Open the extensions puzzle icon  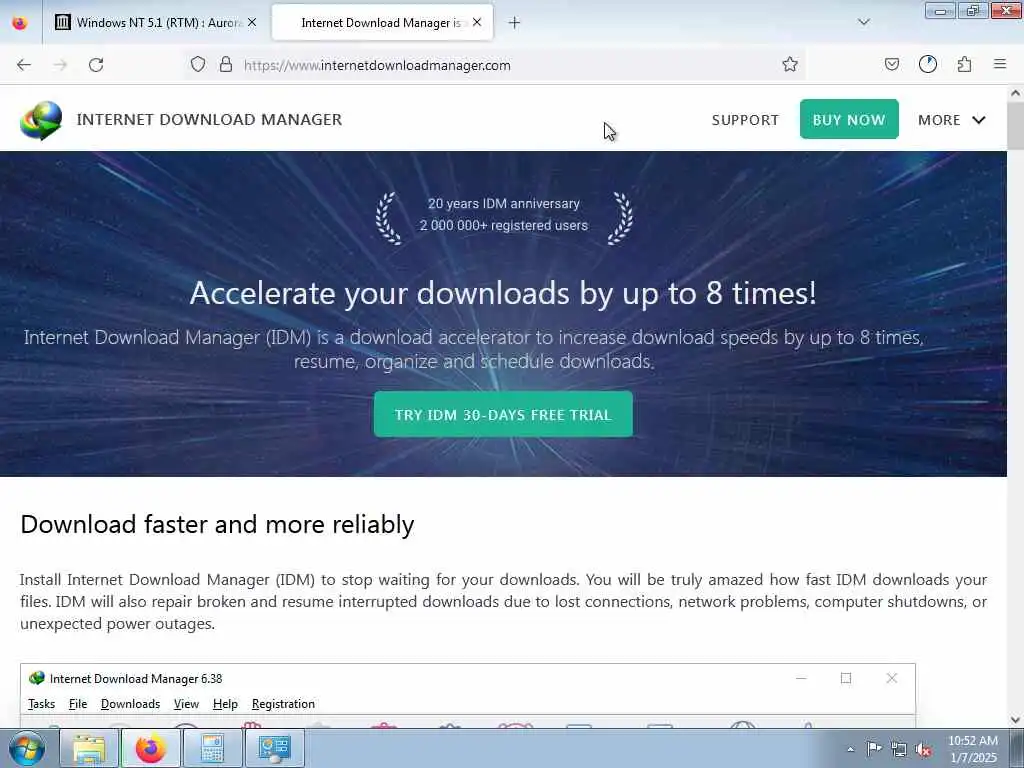coord(964,64)
